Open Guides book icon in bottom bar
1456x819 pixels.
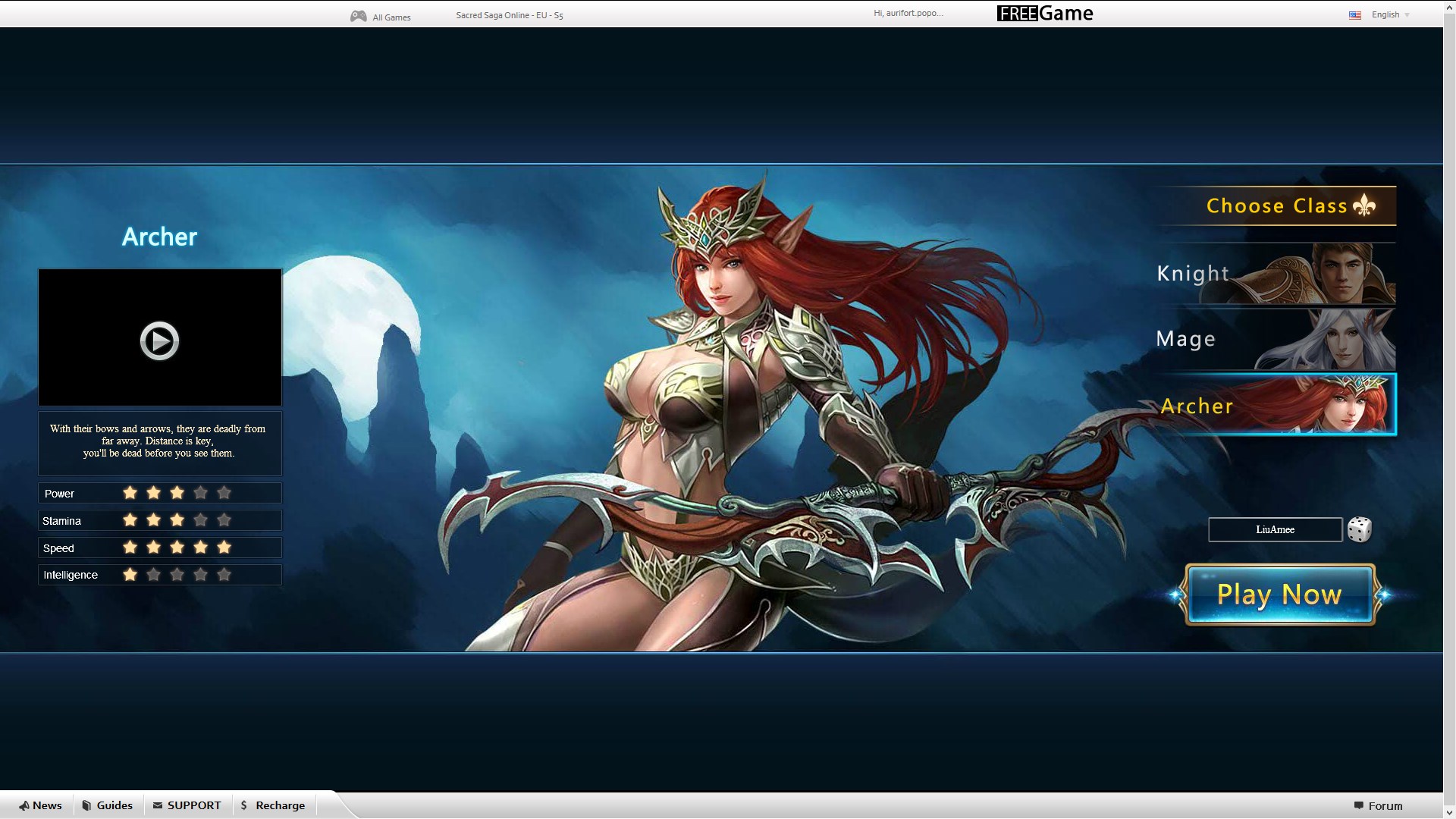[x=86, y=805]
